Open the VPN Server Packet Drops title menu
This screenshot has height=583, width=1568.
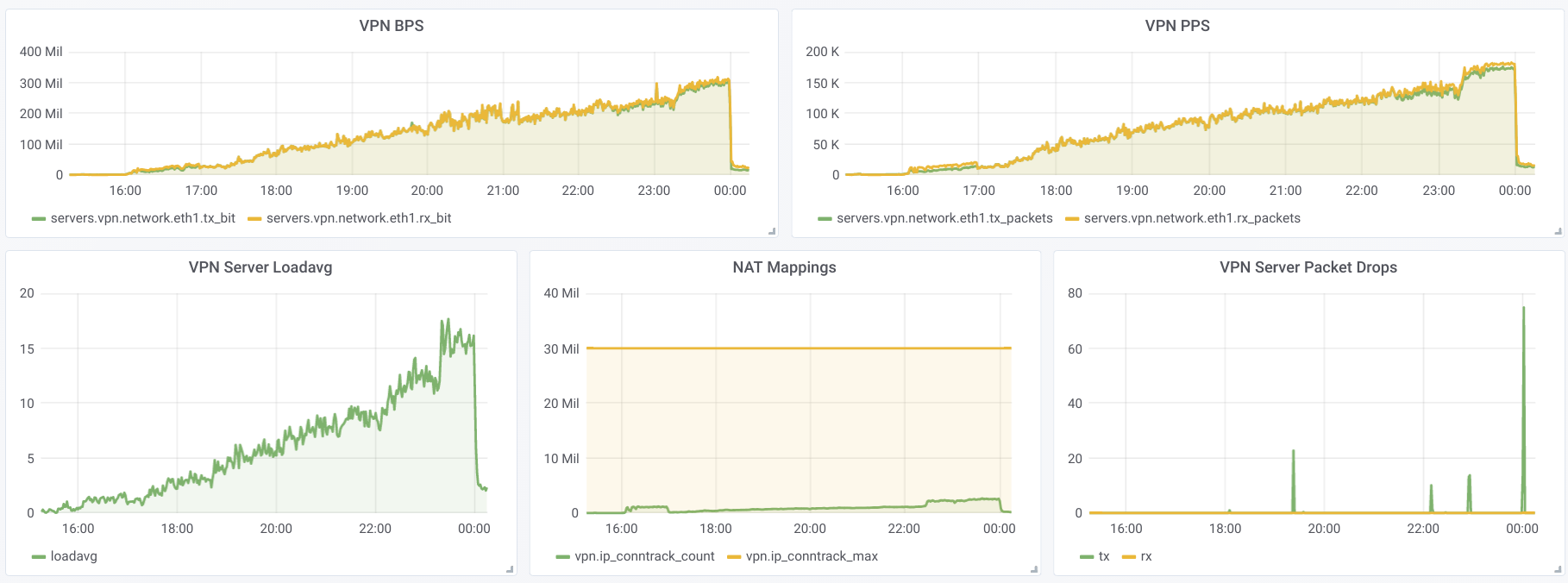click(1308, 267)
